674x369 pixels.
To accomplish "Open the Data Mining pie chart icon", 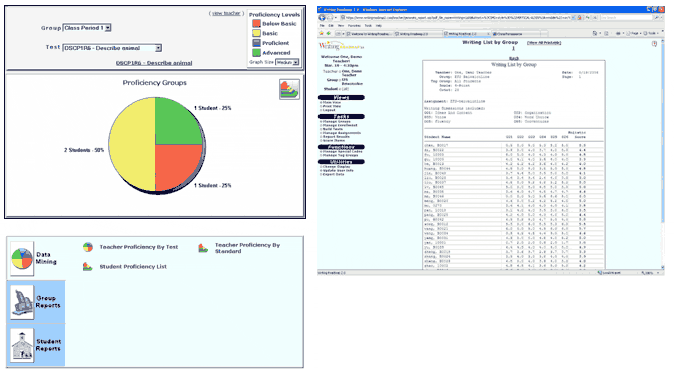I will tap(21, 258).
